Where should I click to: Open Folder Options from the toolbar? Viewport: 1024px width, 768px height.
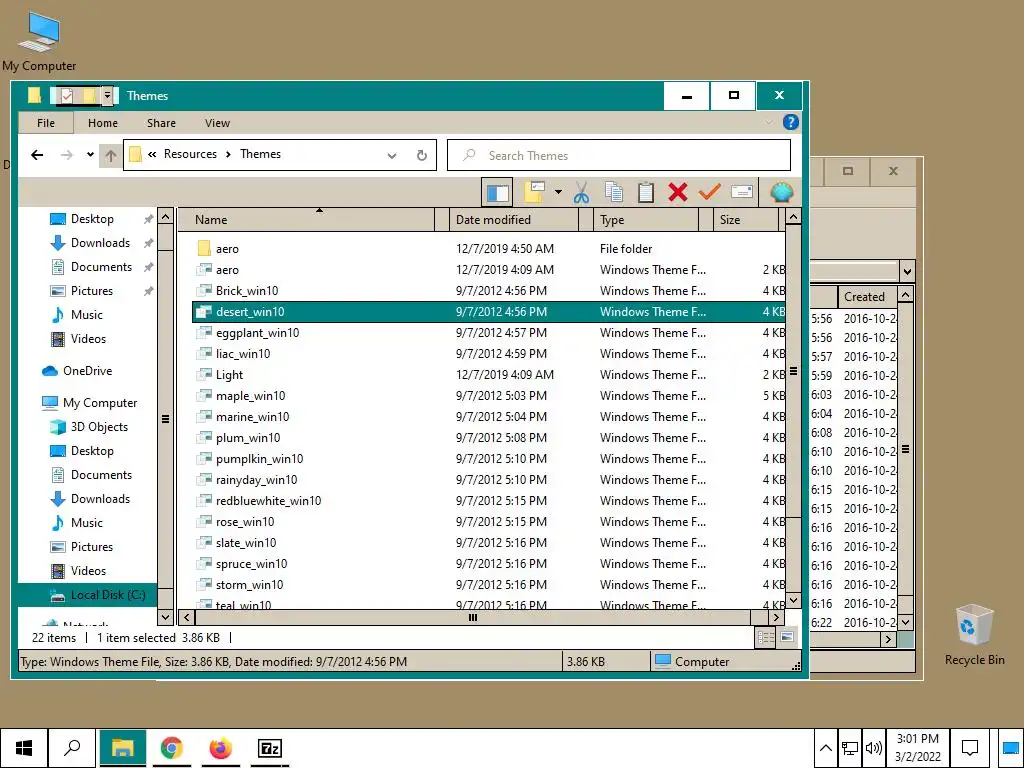(x=535, y=192)
